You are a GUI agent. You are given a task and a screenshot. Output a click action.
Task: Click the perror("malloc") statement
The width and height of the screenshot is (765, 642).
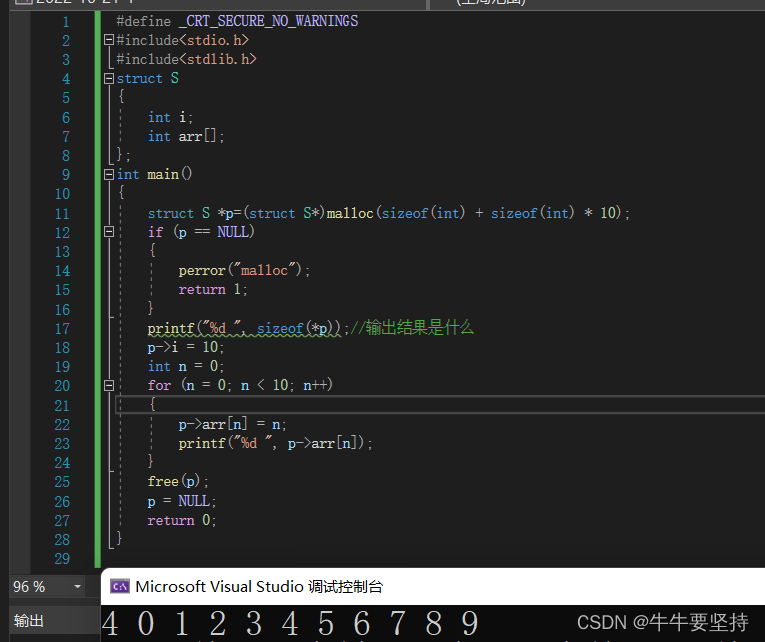(244, 270)
